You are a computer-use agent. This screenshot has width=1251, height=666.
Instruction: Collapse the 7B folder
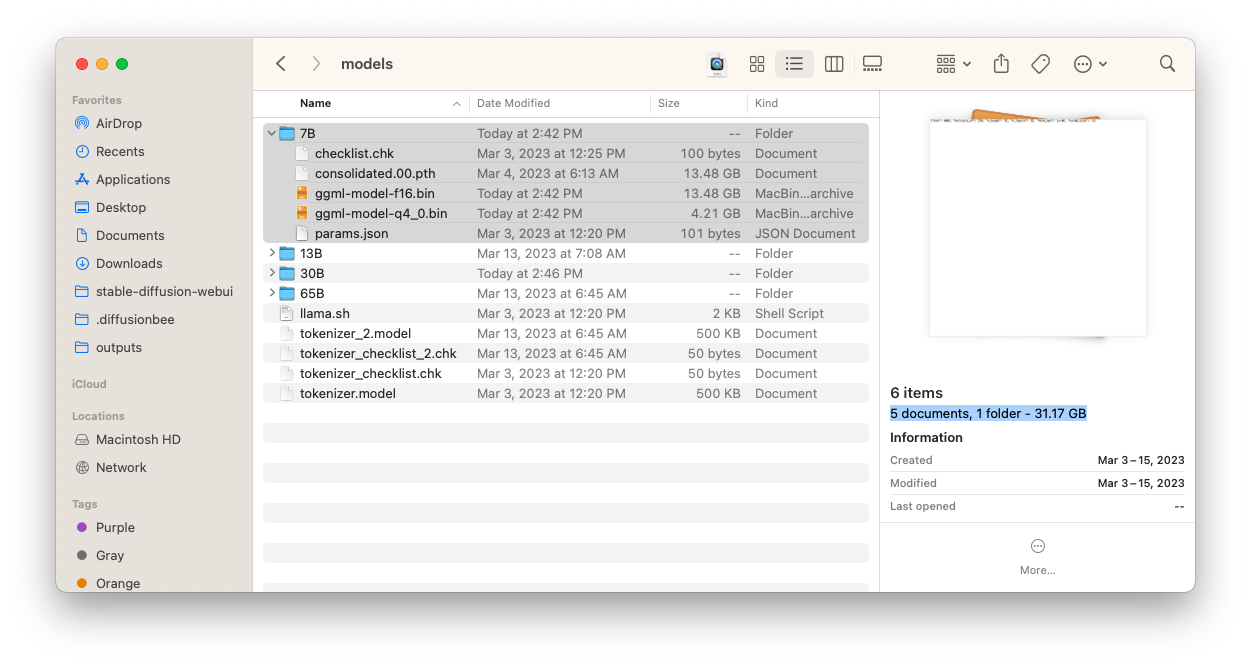pos(272,134)
